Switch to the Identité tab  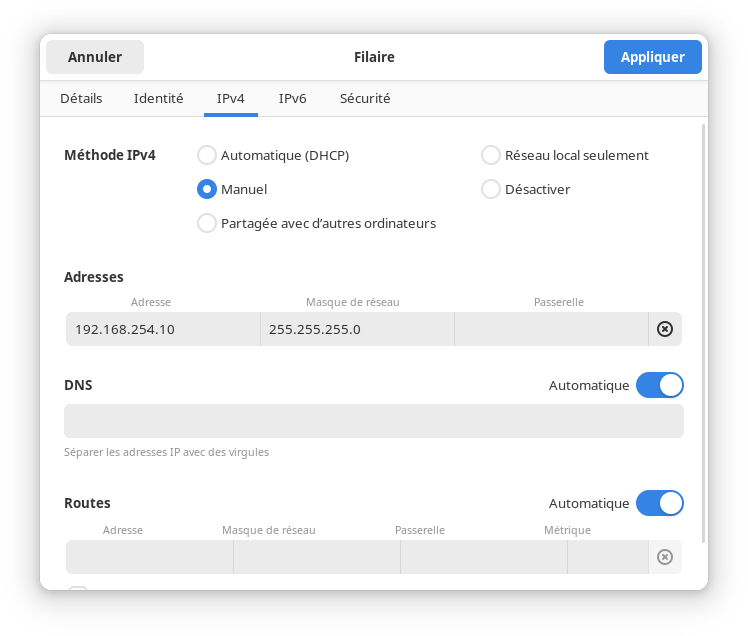158,98
